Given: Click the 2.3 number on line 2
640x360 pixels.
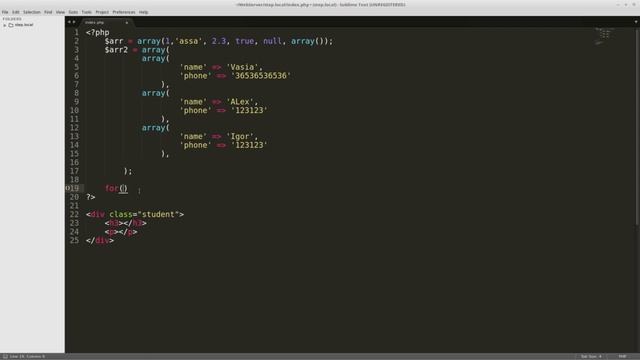Looking at the screenshot, I should [219, 41].
